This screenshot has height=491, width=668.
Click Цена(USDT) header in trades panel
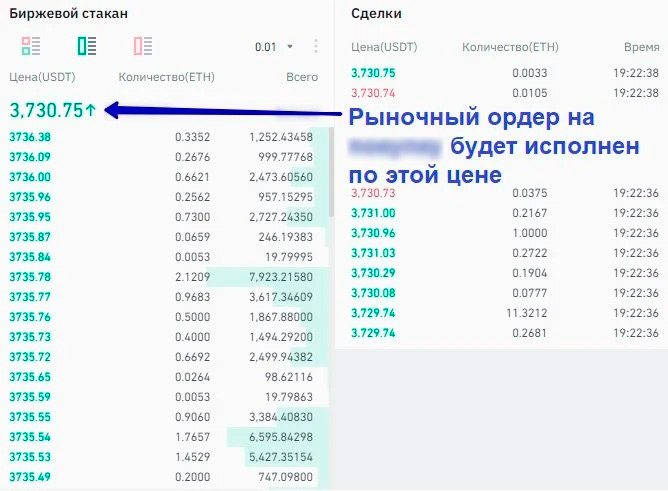pyautogui.click(x=384, y=47)
